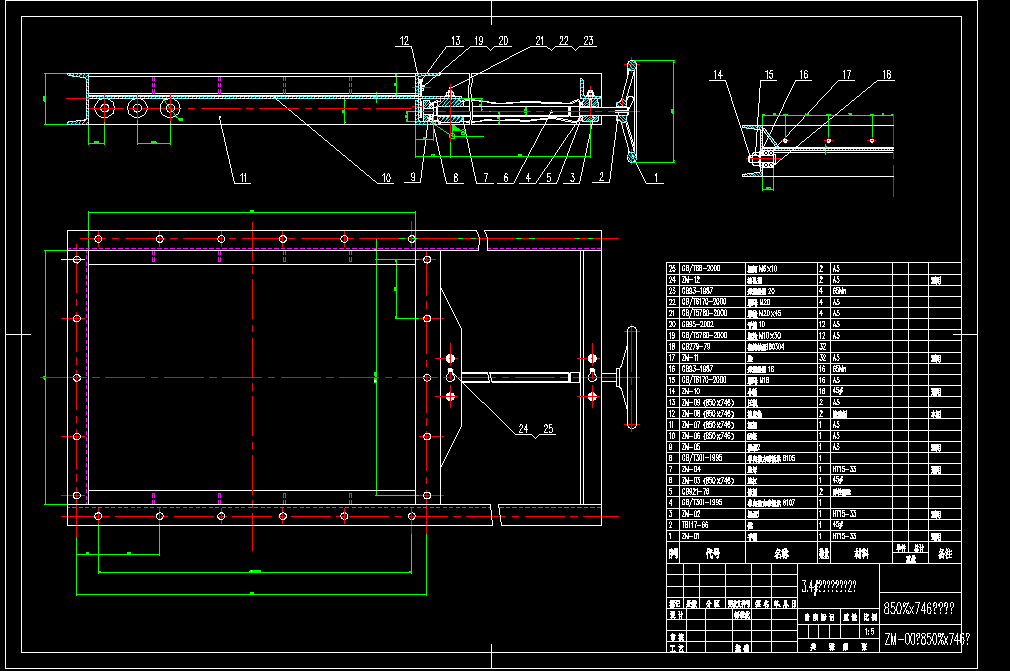Image resolution: width=1010 pixels, height=671 pixels.
Task: Click balloon label 15 in the detail view
Action: (768, 75)
